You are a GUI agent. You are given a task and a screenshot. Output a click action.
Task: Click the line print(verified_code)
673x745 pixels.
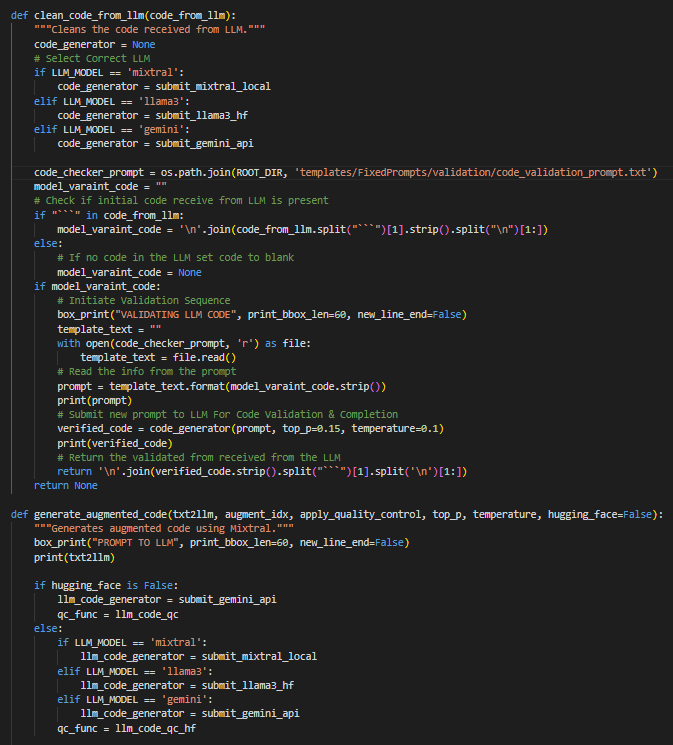(115, 443)
